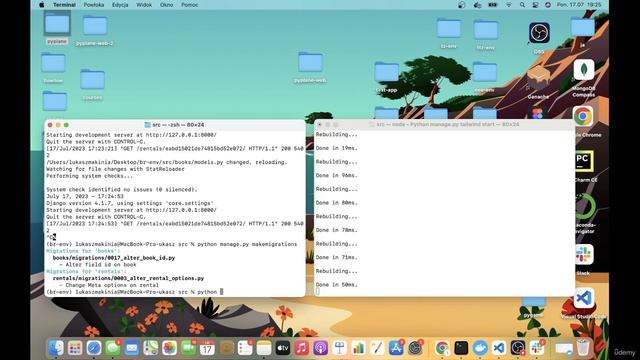Open the Widok menu

coord(144,5)
